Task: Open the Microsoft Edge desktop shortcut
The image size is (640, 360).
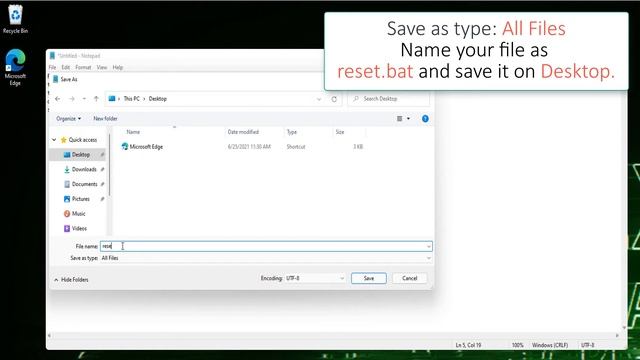Action: pyautogui.click(x=15, y=67)
